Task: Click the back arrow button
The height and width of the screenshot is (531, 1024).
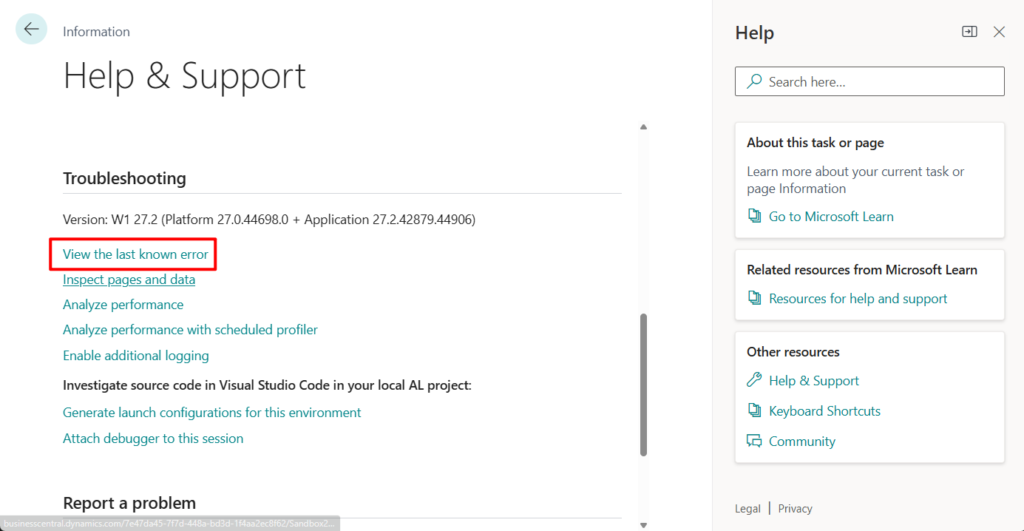Action: pyautogui.click(x=31, y=30)
